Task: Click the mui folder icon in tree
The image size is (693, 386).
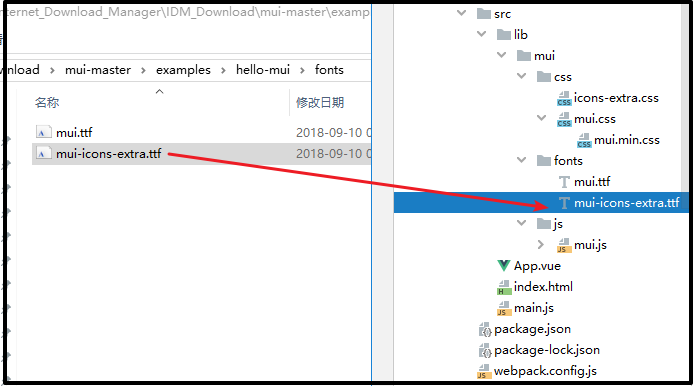Action: coord(524,56)
